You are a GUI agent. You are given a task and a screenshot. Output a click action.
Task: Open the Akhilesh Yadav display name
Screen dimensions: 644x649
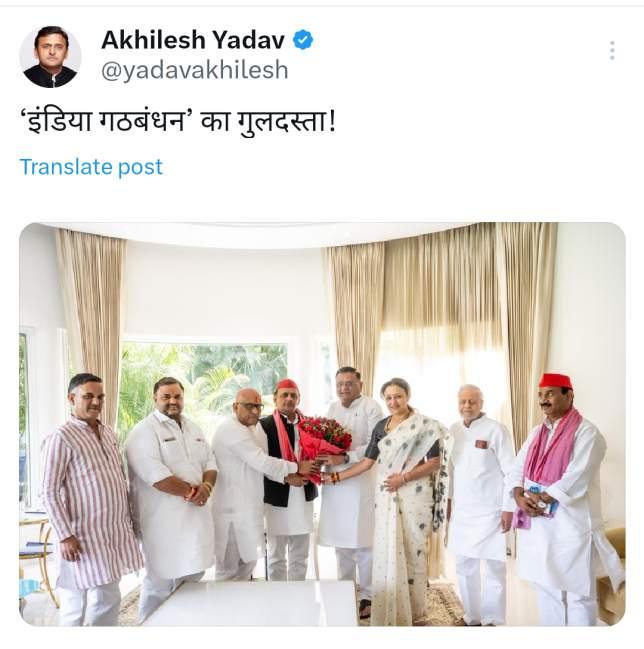193,40
